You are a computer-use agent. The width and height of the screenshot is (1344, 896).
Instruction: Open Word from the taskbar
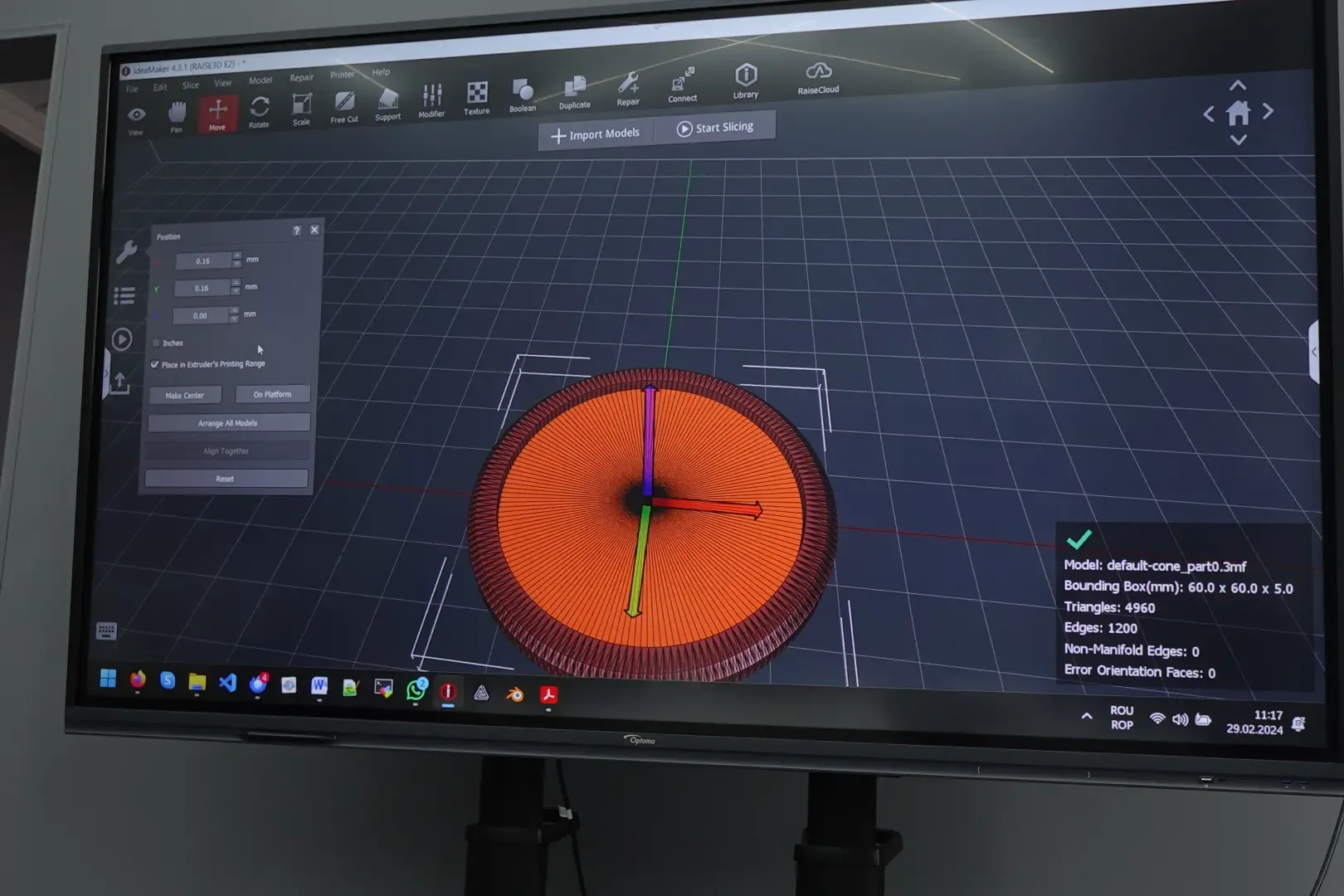[x=319, y=686]
